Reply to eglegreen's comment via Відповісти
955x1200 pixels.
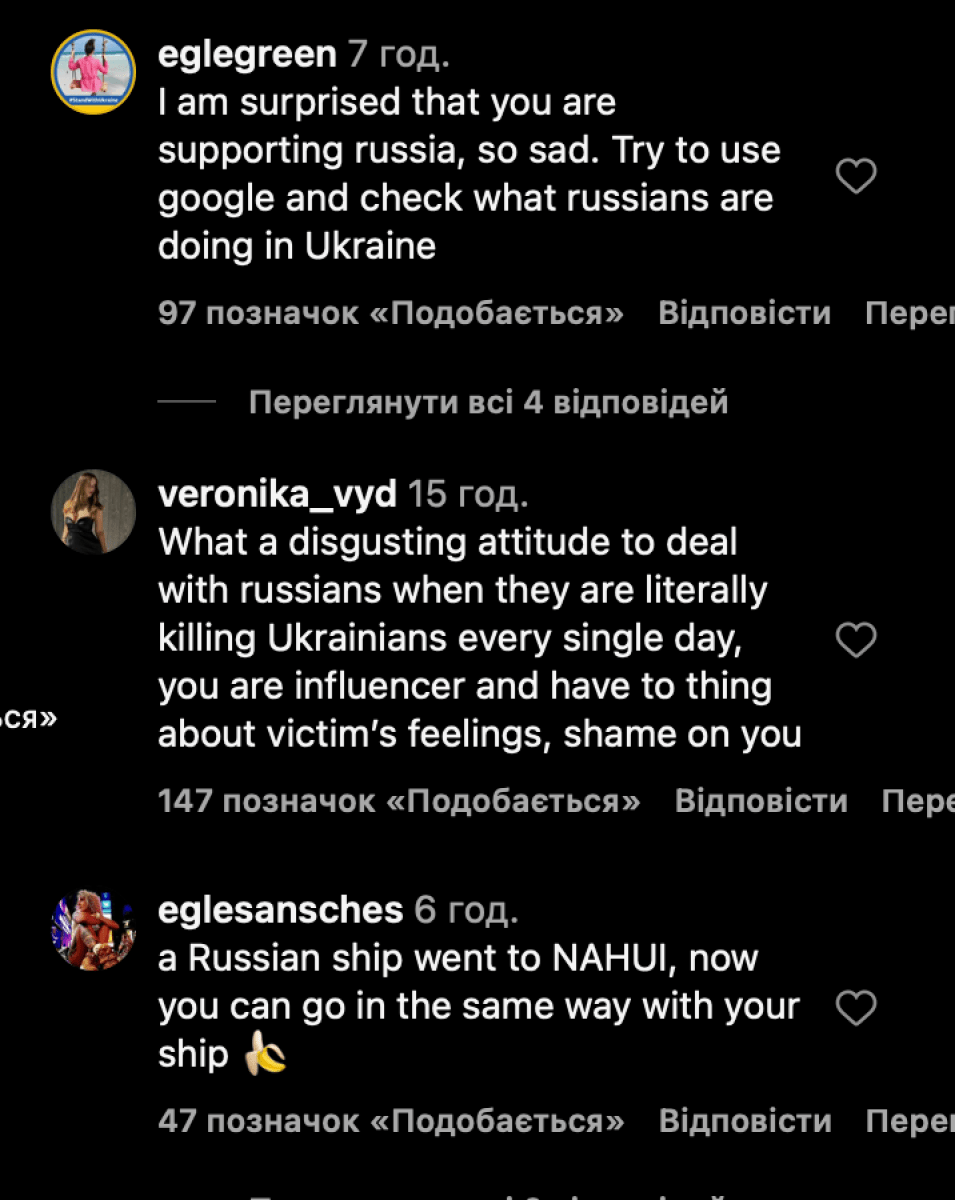pos(744,314)
